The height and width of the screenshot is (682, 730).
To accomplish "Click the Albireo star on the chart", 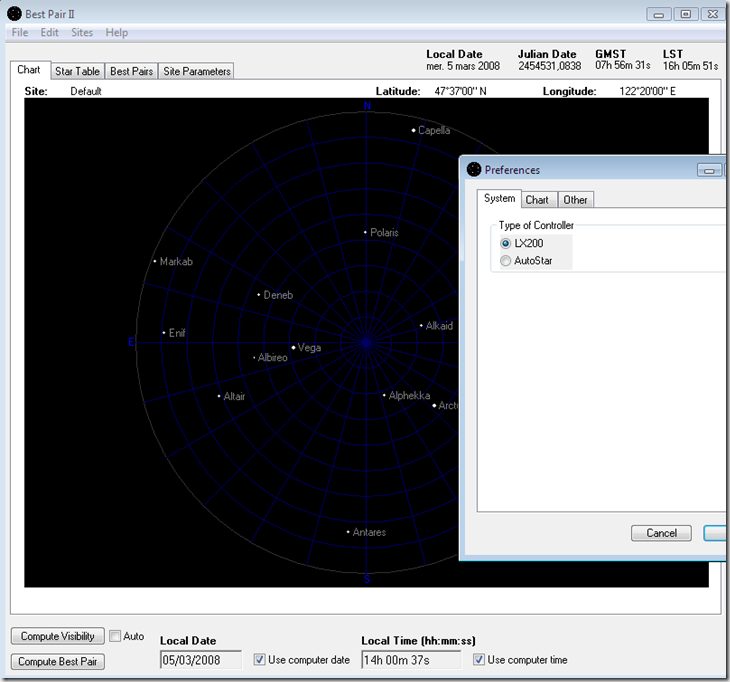I will (x=254, y=358).
